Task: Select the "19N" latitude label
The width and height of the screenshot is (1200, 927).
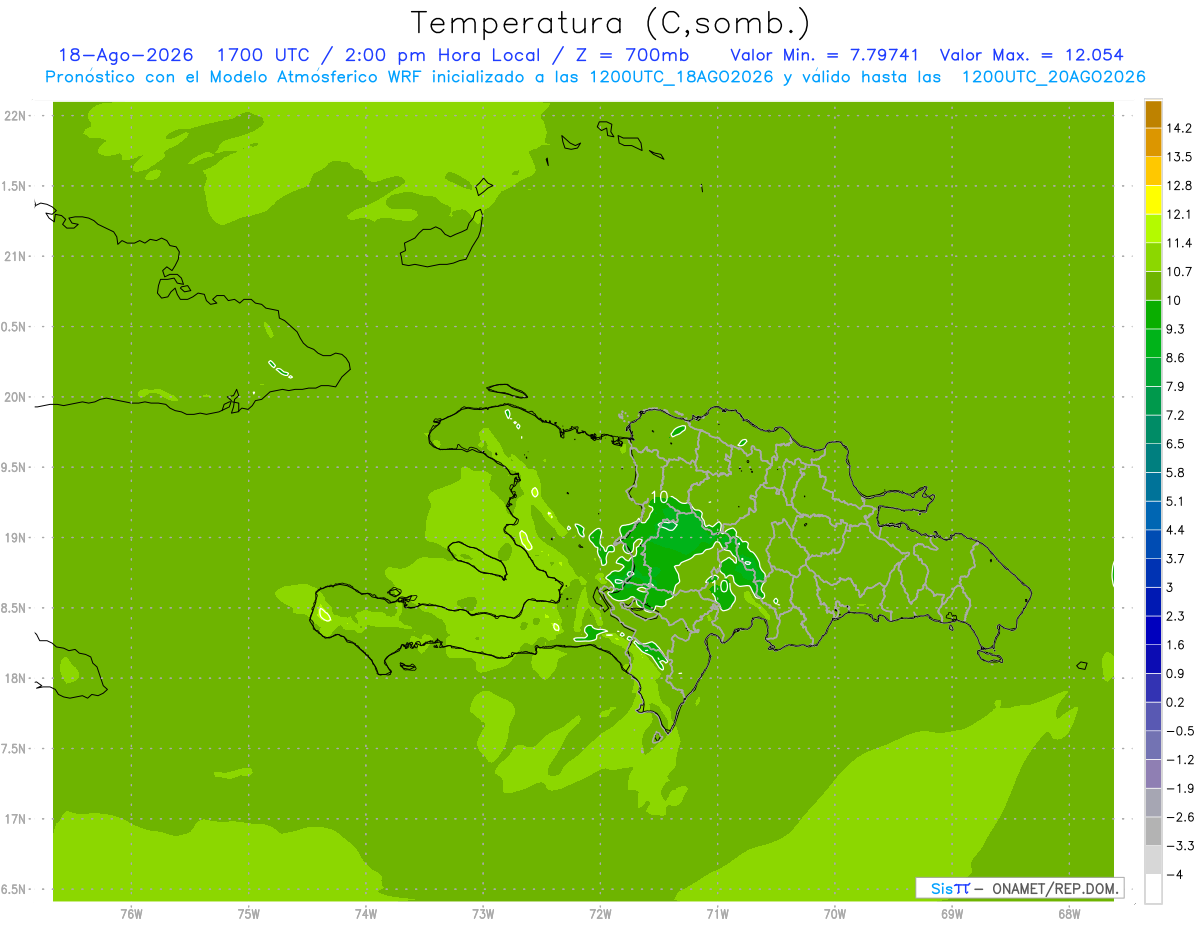Action: [17, 538]
